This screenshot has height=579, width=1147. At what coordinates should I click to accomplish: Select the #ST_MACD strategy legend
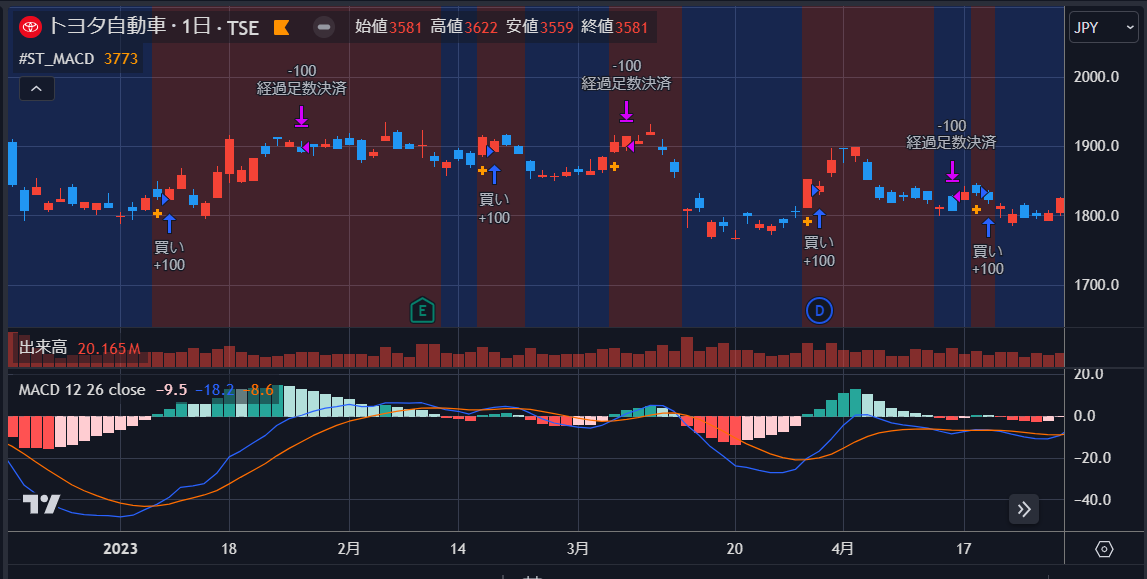coord(56,59)
